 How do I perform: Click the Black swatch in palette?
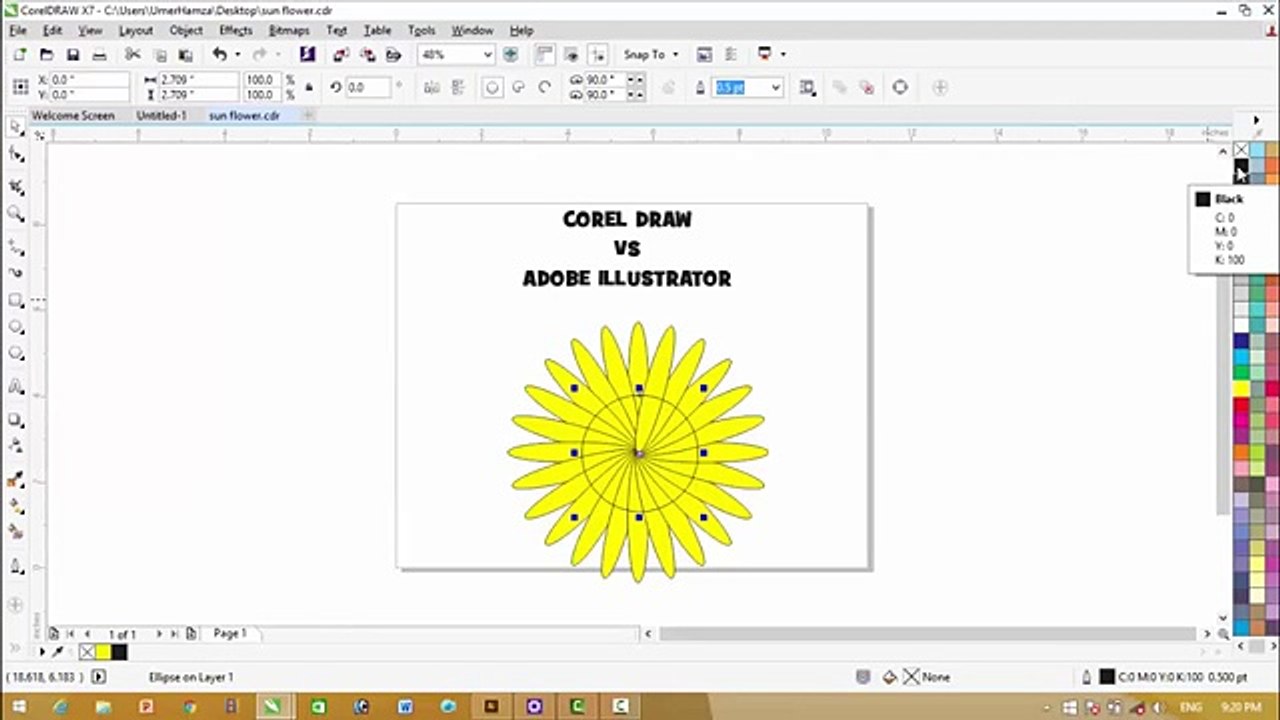tap(1241, 166)
